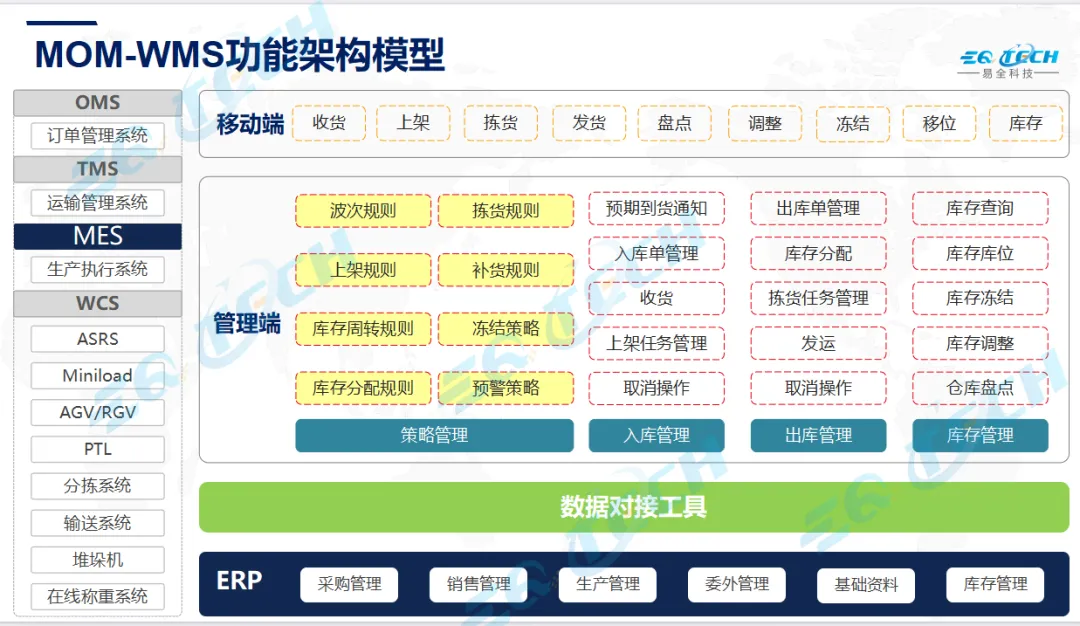Toggle 取消操作 under 出库单管理
This screenshot has height=626, width=1080.
tap(818, 388)
